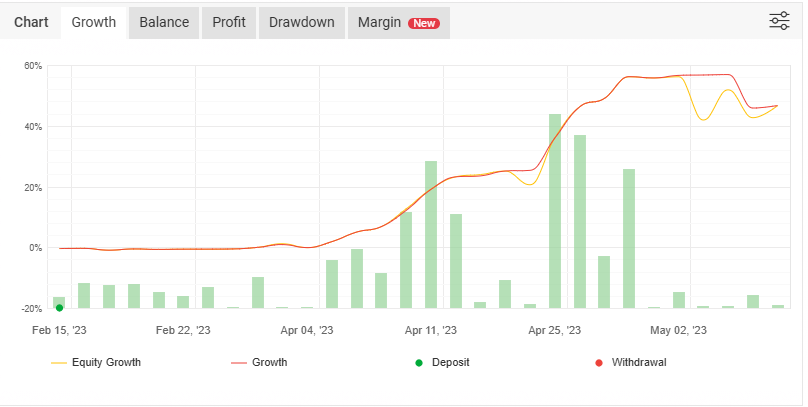808x407 pixels.
Task: Click the last green bar at far right
Action: coord(777,306)
